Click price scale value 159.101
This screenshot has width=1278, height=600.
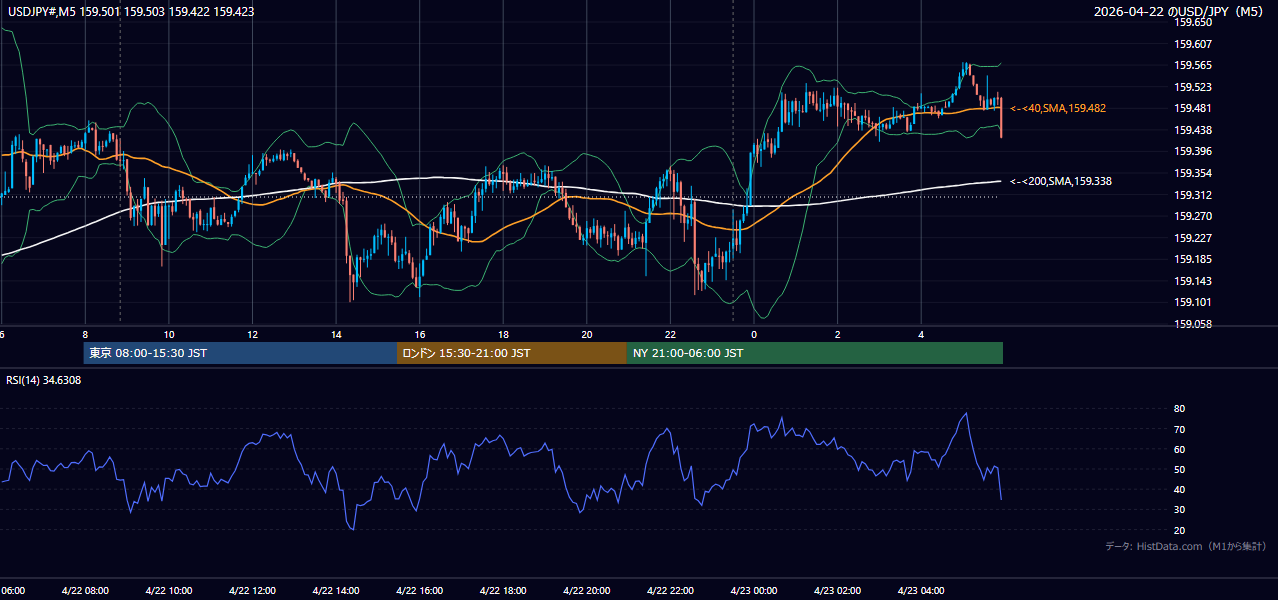[x=1193, y=302]
